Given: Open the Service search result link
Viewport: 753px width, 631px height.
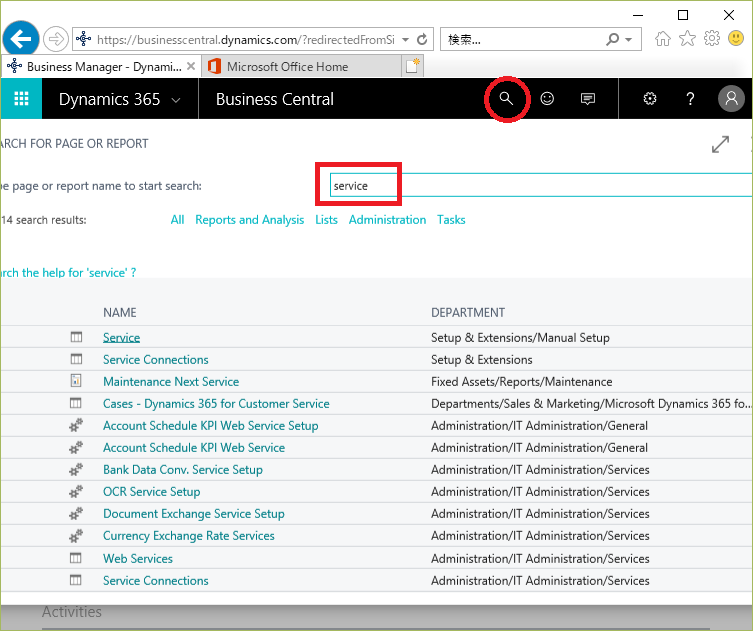Looking at the screenshot, I should tap(121, 338).
